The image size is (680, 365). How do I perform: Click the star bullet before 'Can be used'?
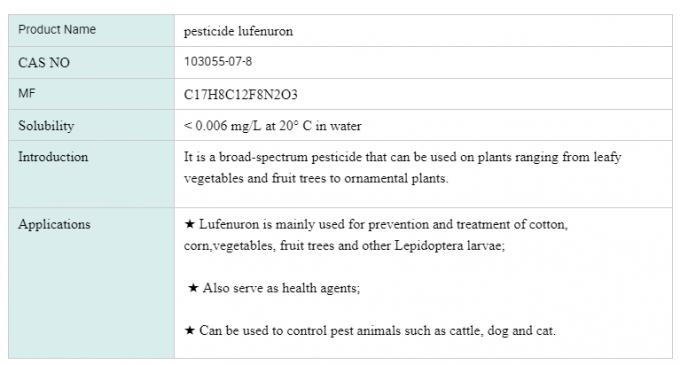pos(190,330)
